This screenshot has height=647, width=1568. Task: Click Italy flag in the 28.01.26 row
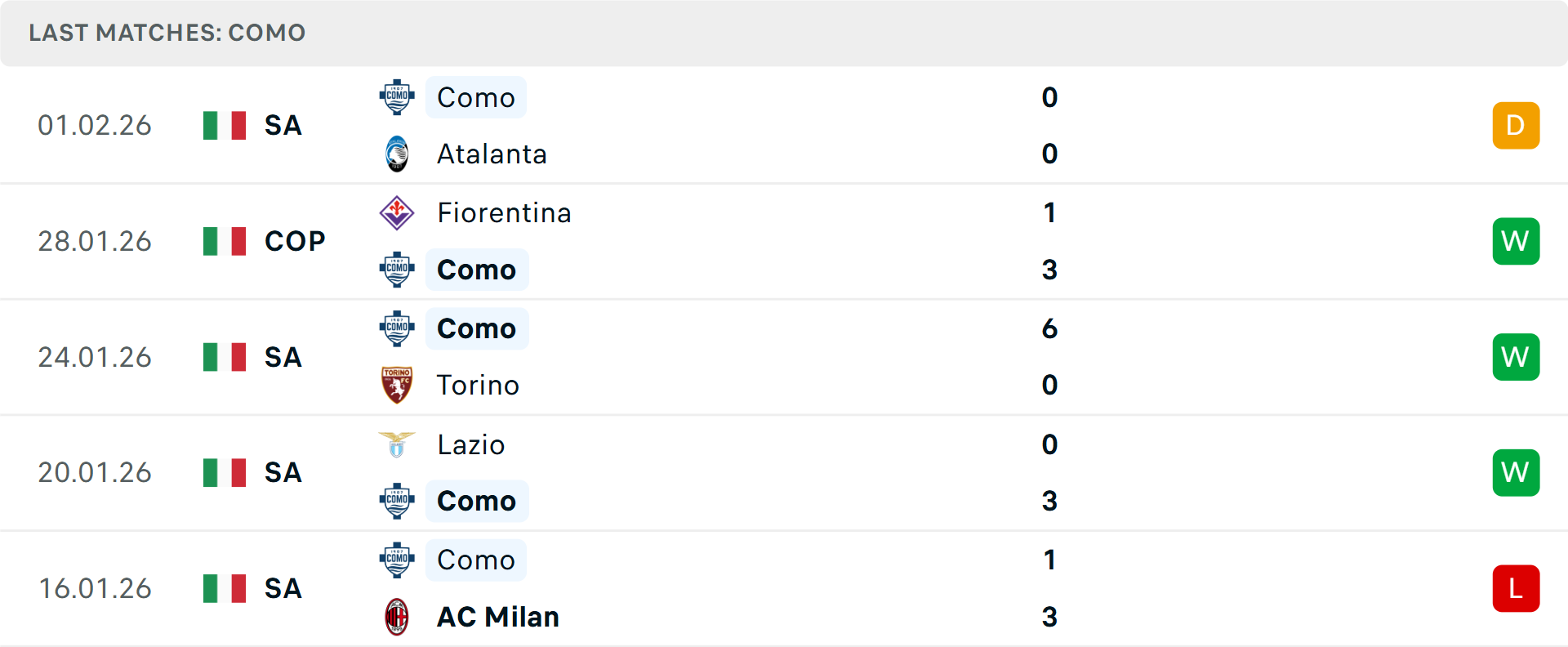point(225,241)
